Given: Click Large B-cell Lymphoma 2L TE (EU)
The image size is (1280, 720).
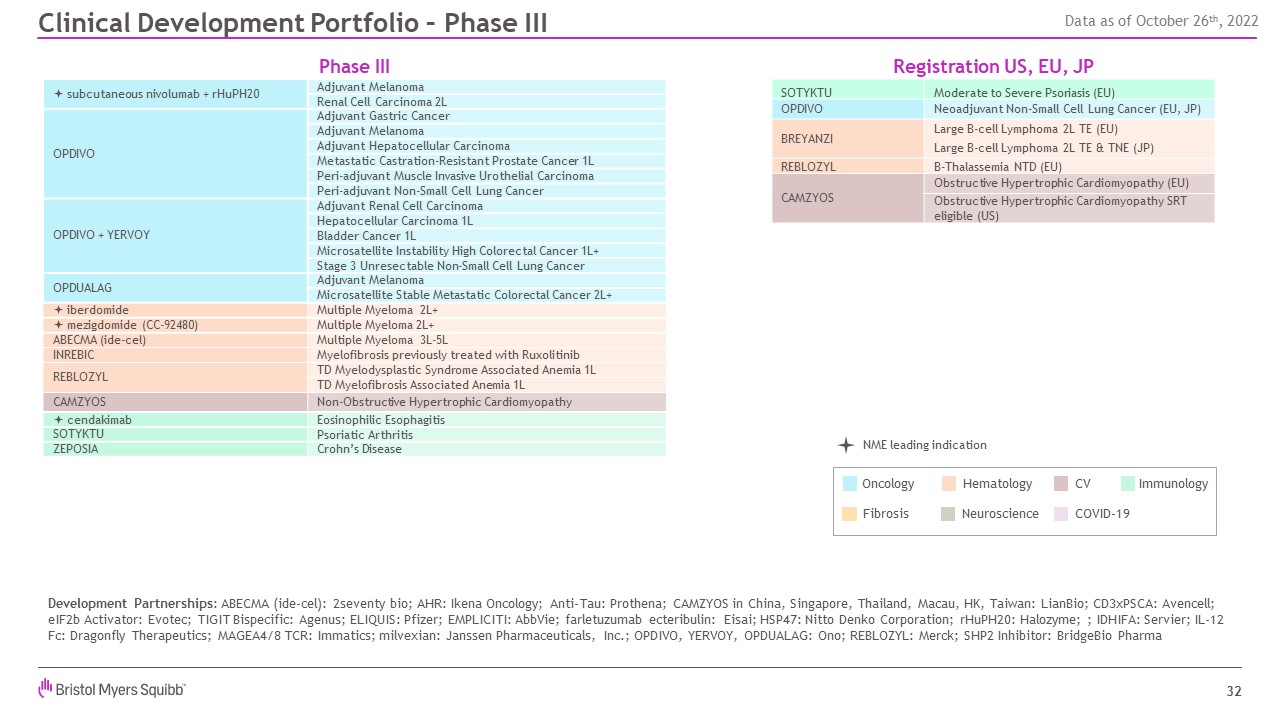Looking at the screenshot, I should coord(1026,129).
